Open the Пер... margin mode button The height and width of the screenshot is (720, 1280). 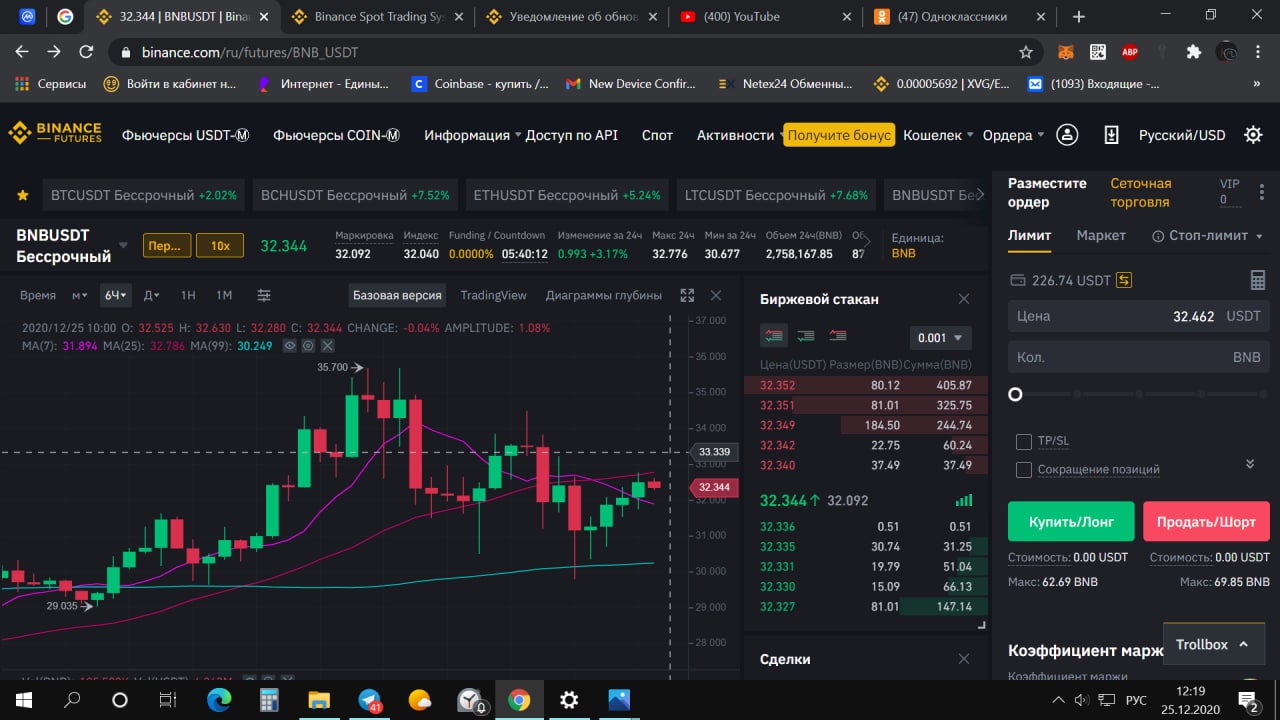(167, 245)
